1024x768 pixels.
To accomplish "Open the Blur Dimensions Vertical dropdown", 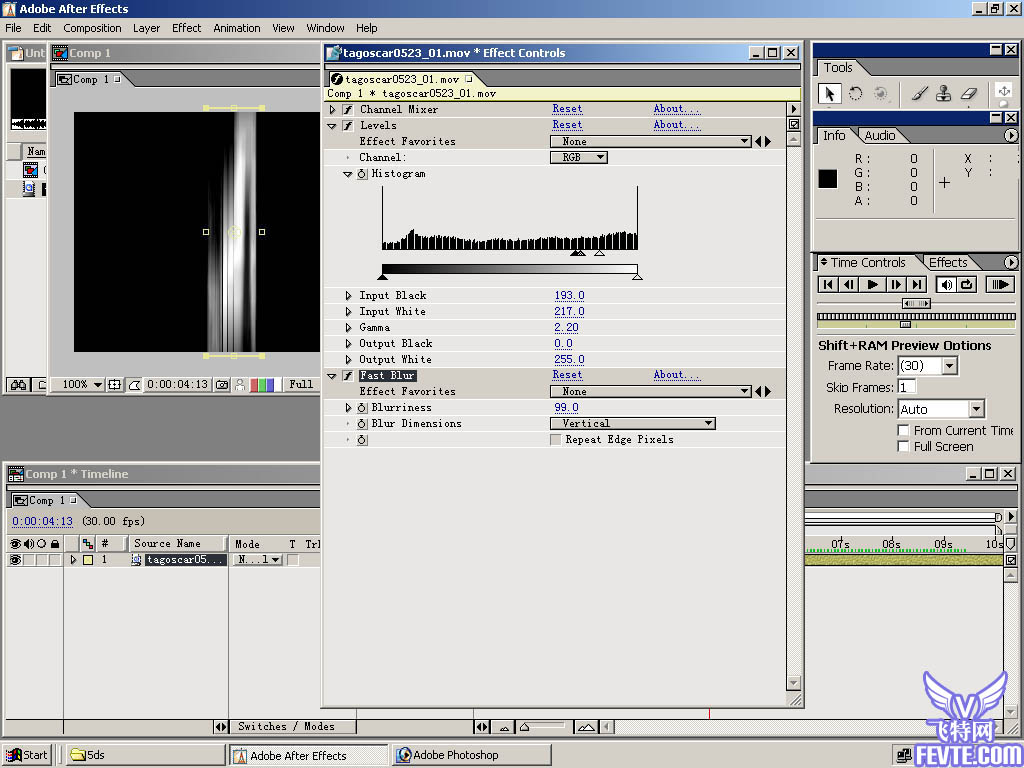I will tap(633, 424).
